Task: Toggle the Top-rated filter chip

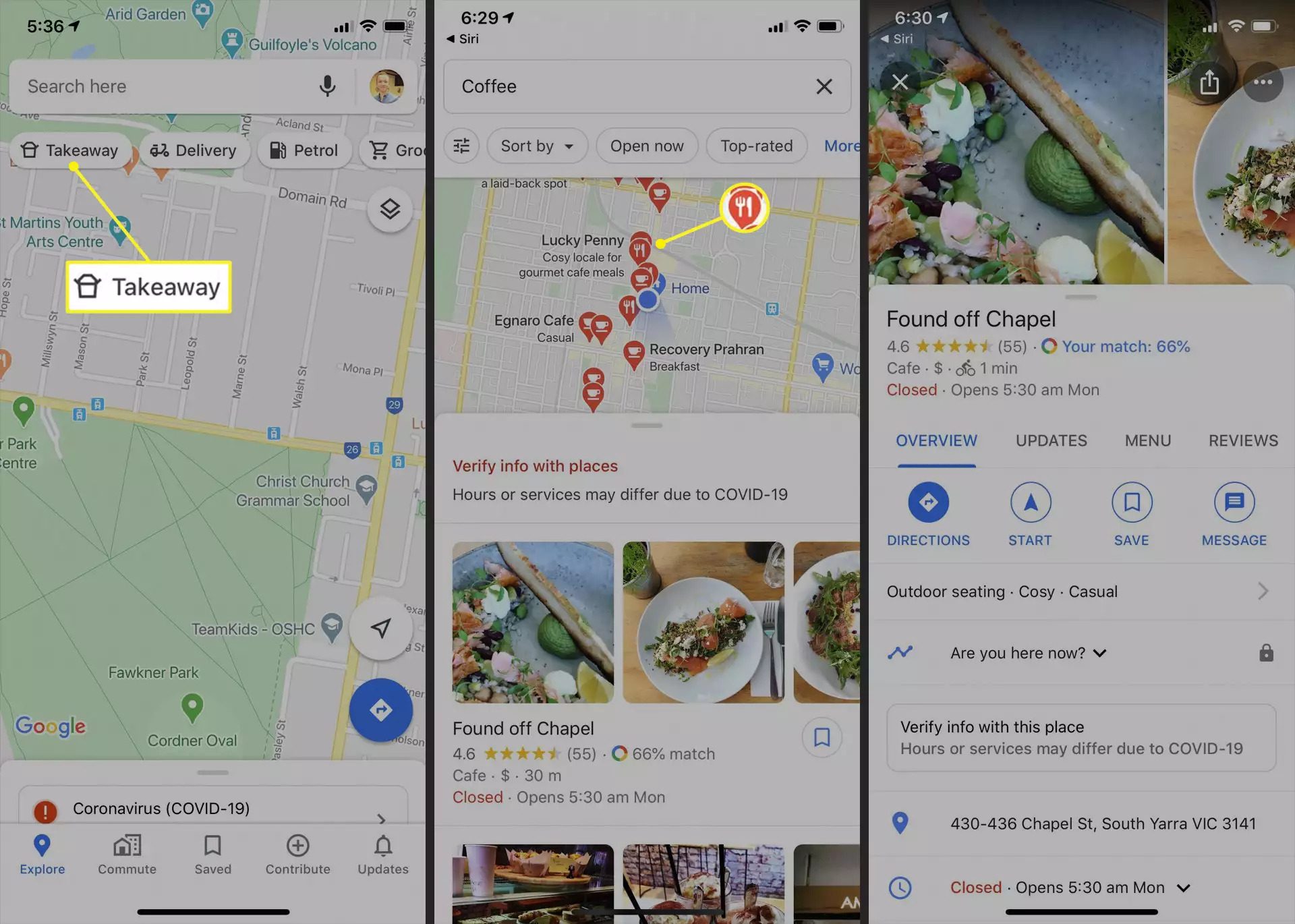Action: click(x=756, y=145)
